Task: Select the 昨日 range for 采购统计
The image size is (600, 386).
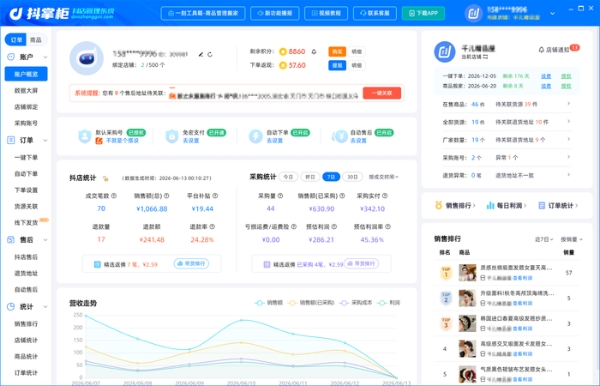Action: pyautogui.click(x=310, y=177)
